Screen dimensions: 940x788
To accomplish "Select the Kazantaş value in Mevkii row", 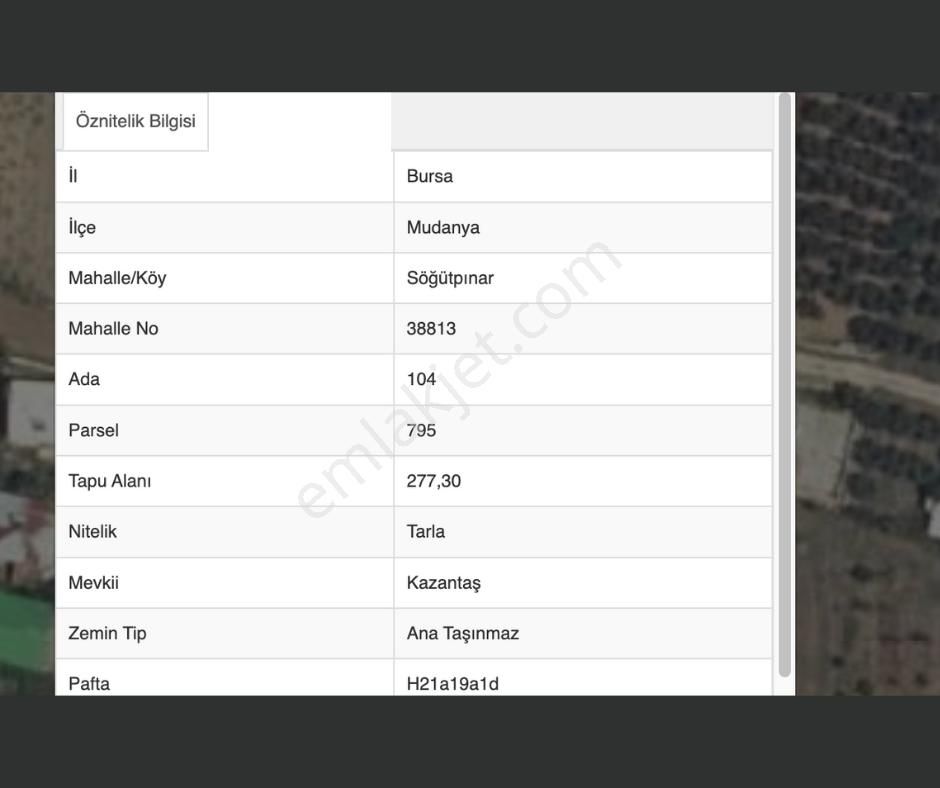I will click(x=444, y=583).
